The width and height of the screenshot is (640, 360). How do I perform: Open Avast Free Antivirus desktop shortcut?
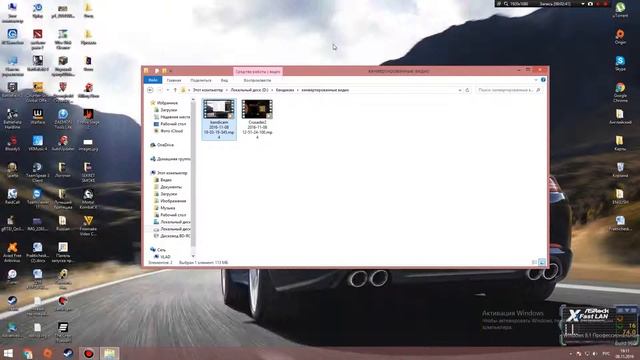(12, 252)
